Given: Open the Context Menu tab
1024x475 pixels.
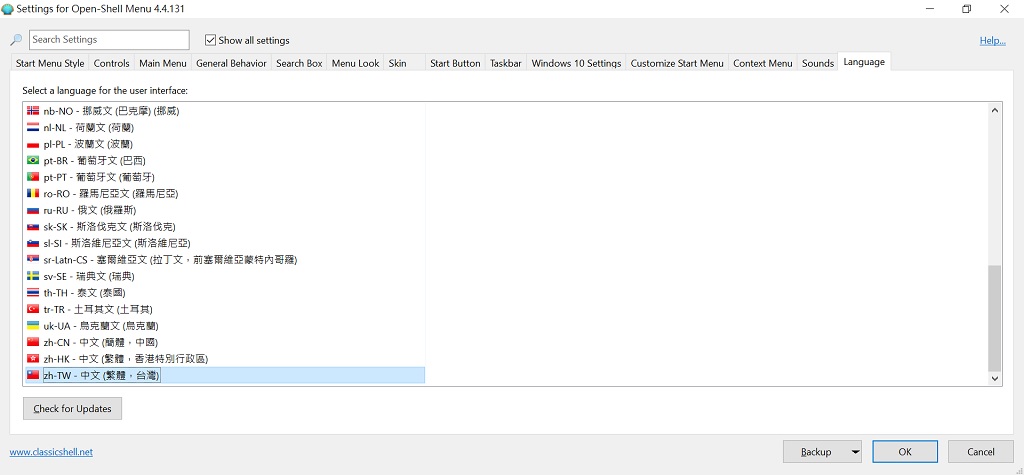Looking at the screenshot, I should point(763,63).
